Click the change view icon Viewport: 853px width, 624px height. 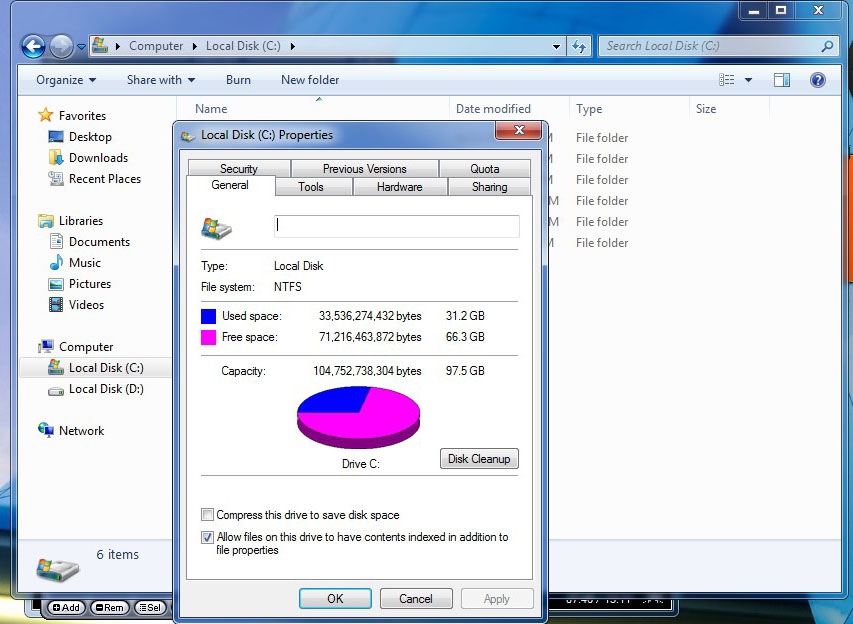tap(726, 80)
